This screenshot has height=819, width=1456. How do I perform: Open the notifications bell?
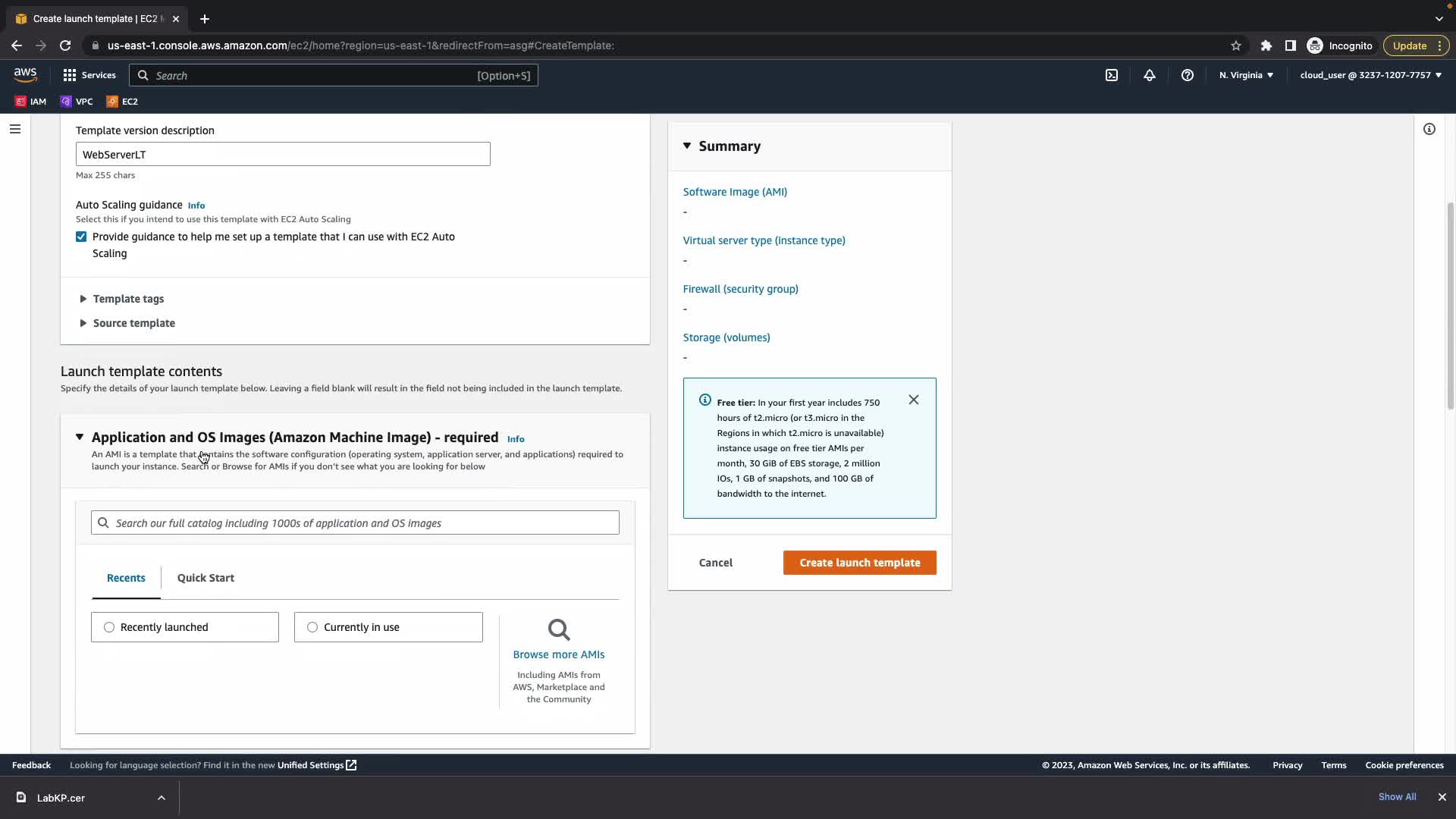[x=1149, y=75]
